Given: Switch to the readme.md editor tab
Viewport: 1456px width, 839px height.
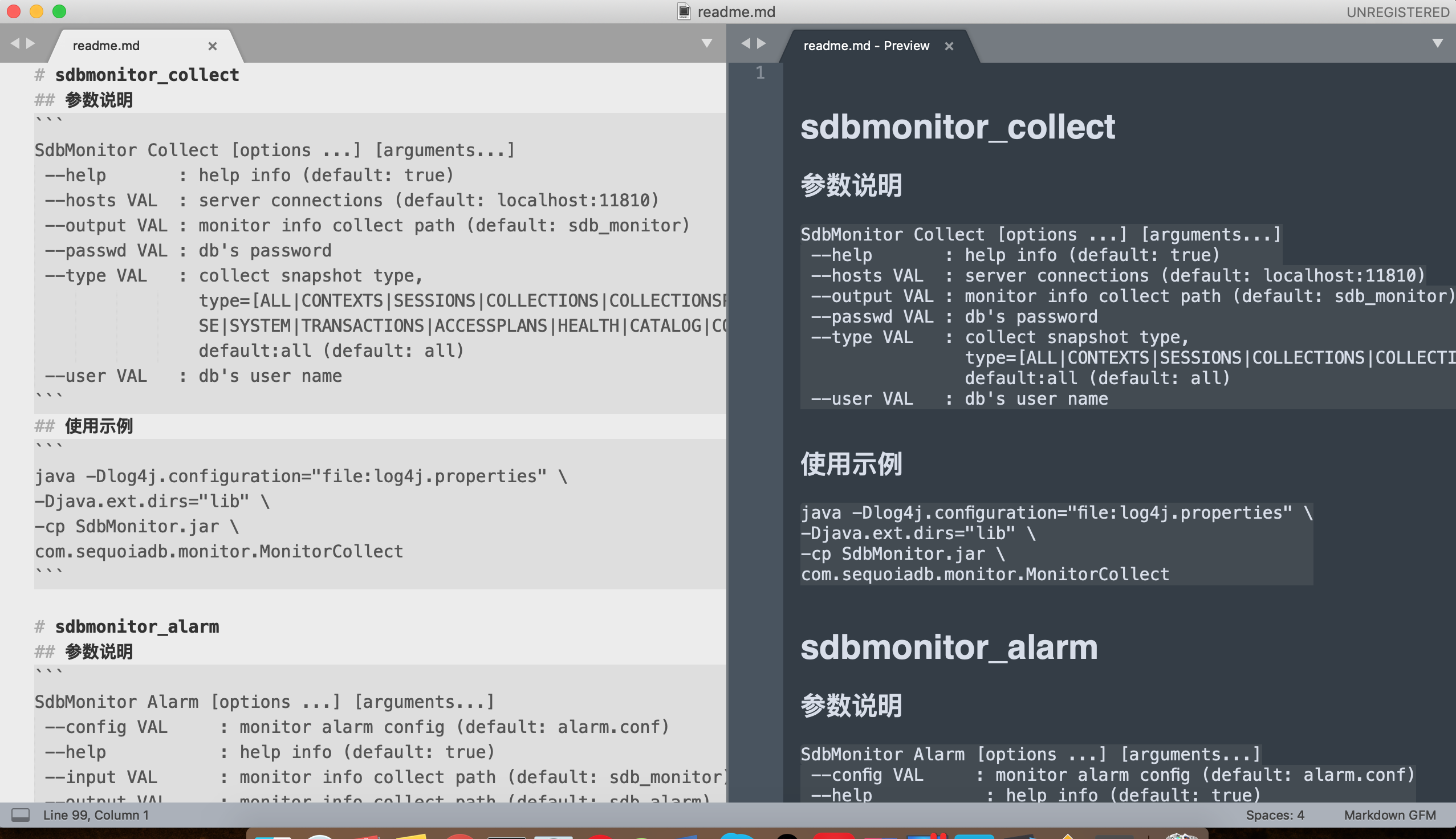Looking at the screenshot, I should (106, 46).
